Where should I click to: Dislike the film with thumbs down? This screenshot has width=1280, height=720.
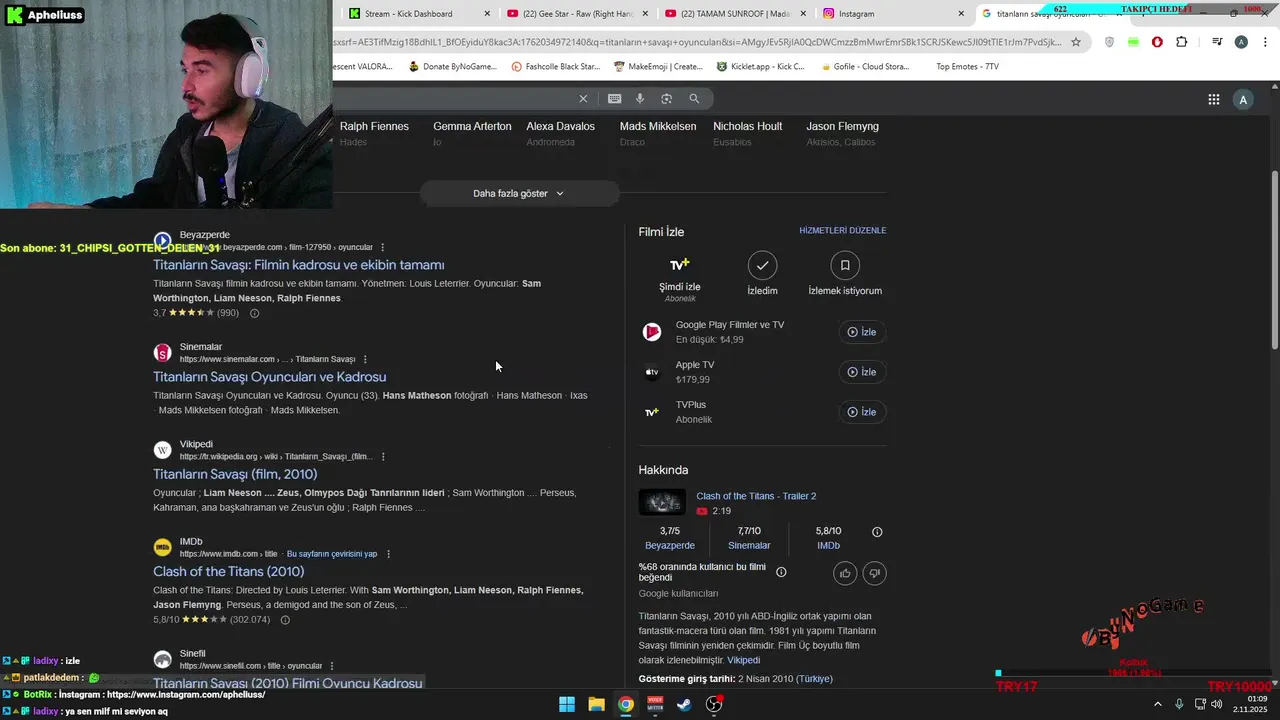[875, 573]
